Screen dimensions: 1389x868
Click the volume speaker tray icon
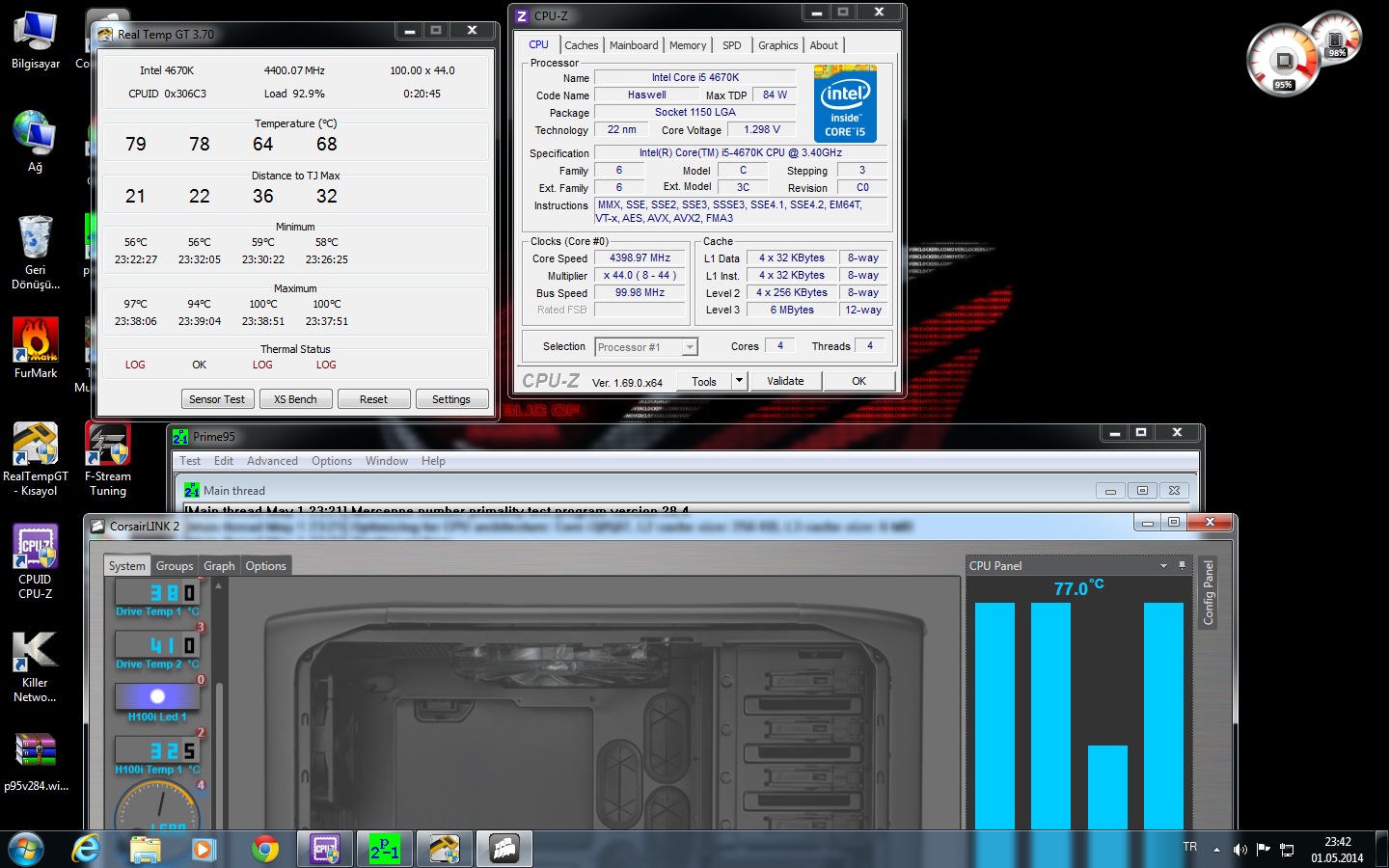click(x=1239, y=850)
